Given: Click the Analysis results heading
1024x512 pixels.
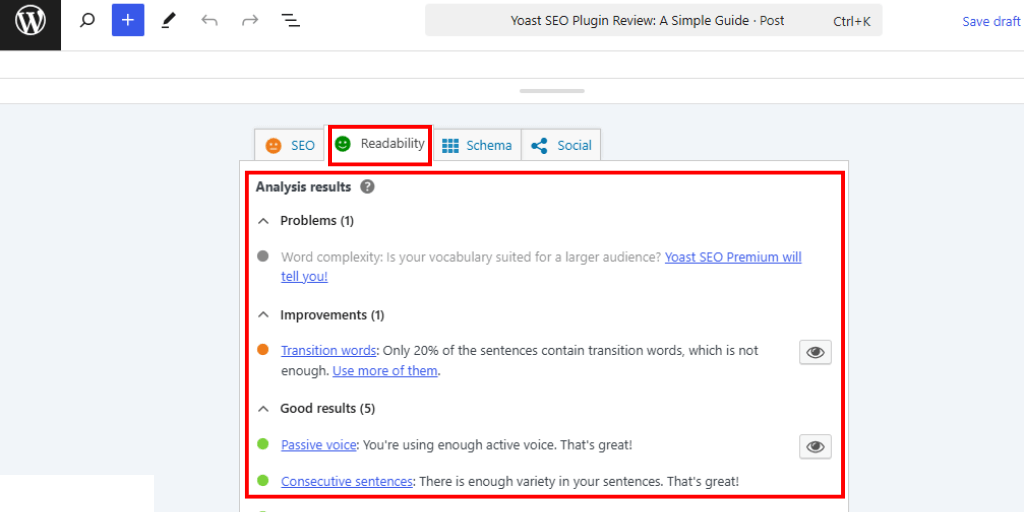Looking at the screenshot, I should pos(303,187).
